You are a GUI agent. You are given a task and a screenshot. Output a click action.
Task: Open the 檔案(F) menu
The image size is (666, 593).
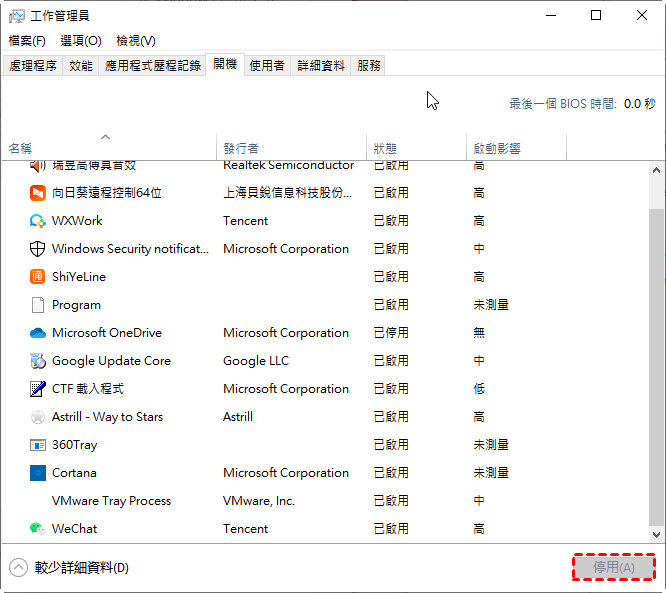click(x=27, y=41)
